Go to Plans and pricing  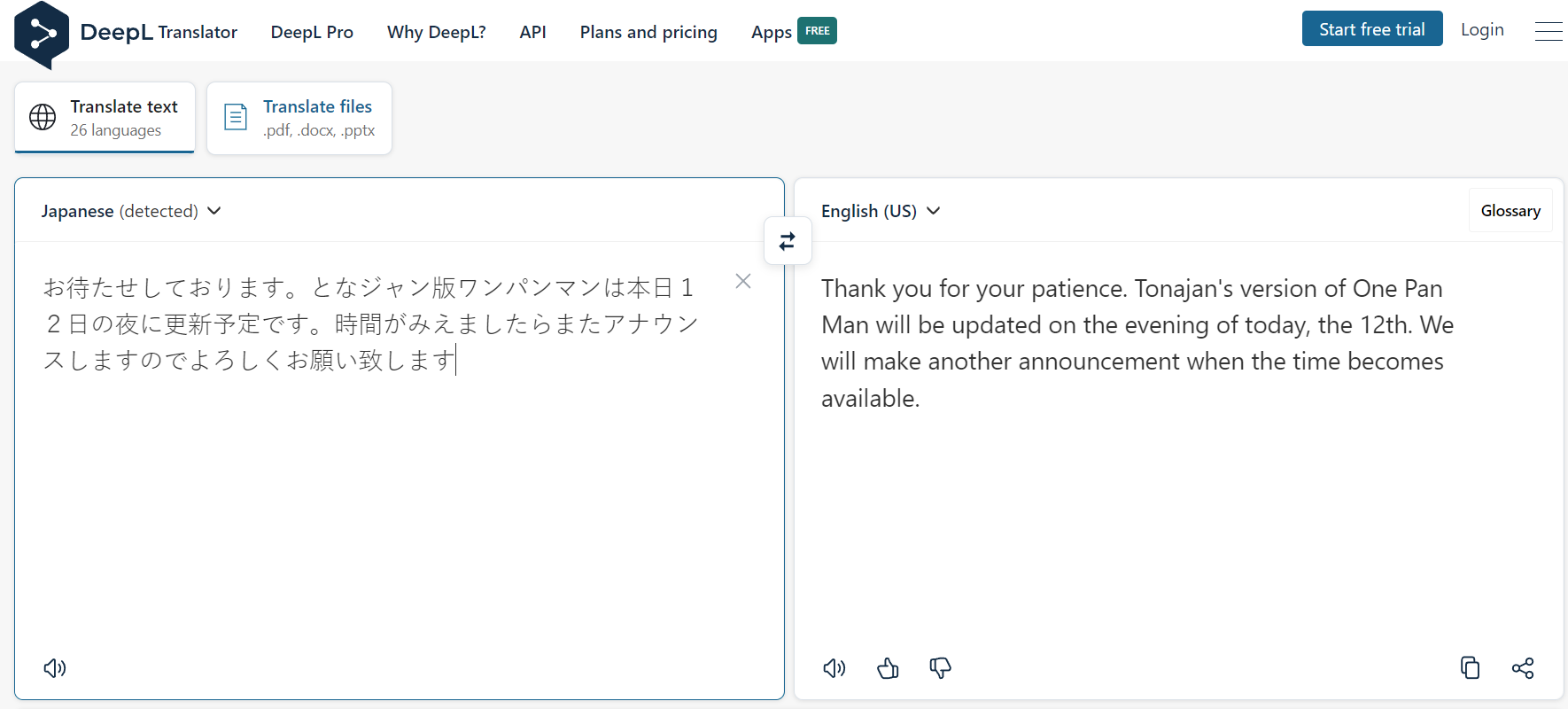pos(648,32)
